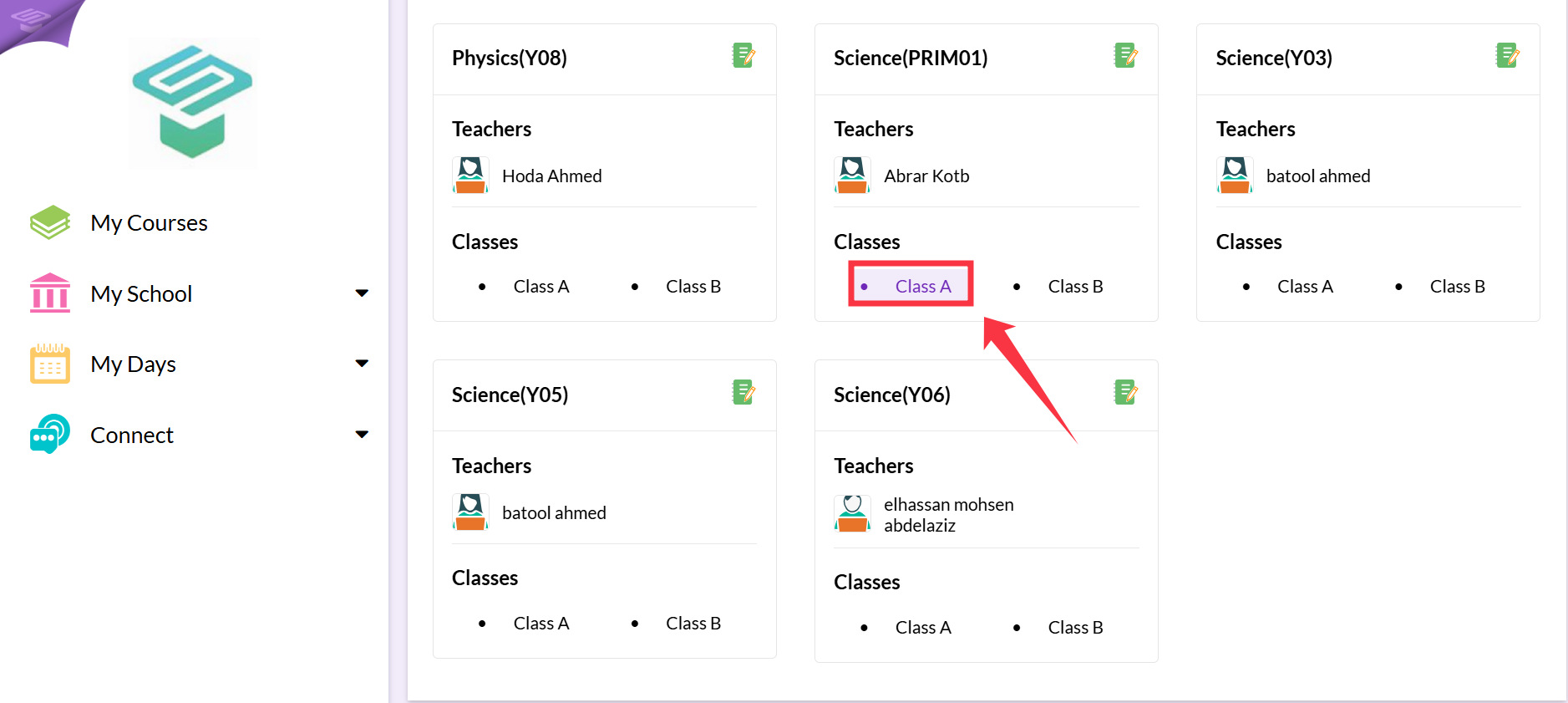Viewport: 1568px width, 703px height.
Task: Expand the Connect dropdown arrow
Action: coord(362,435)
